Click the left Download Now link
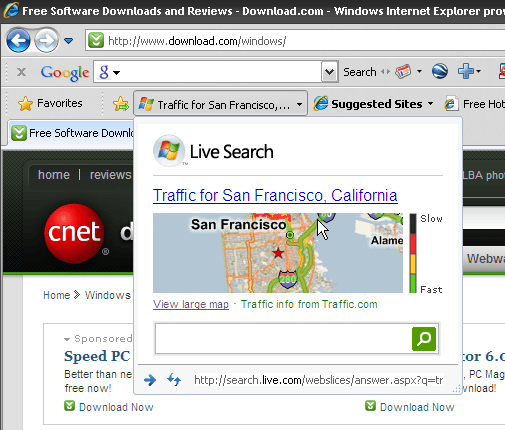Screen dimensions: 505x430 point(116,407)
